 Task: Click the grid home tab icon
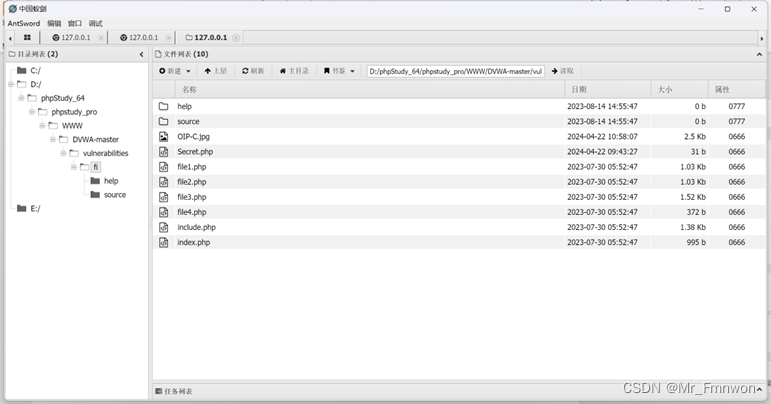[x=27, y=37]
